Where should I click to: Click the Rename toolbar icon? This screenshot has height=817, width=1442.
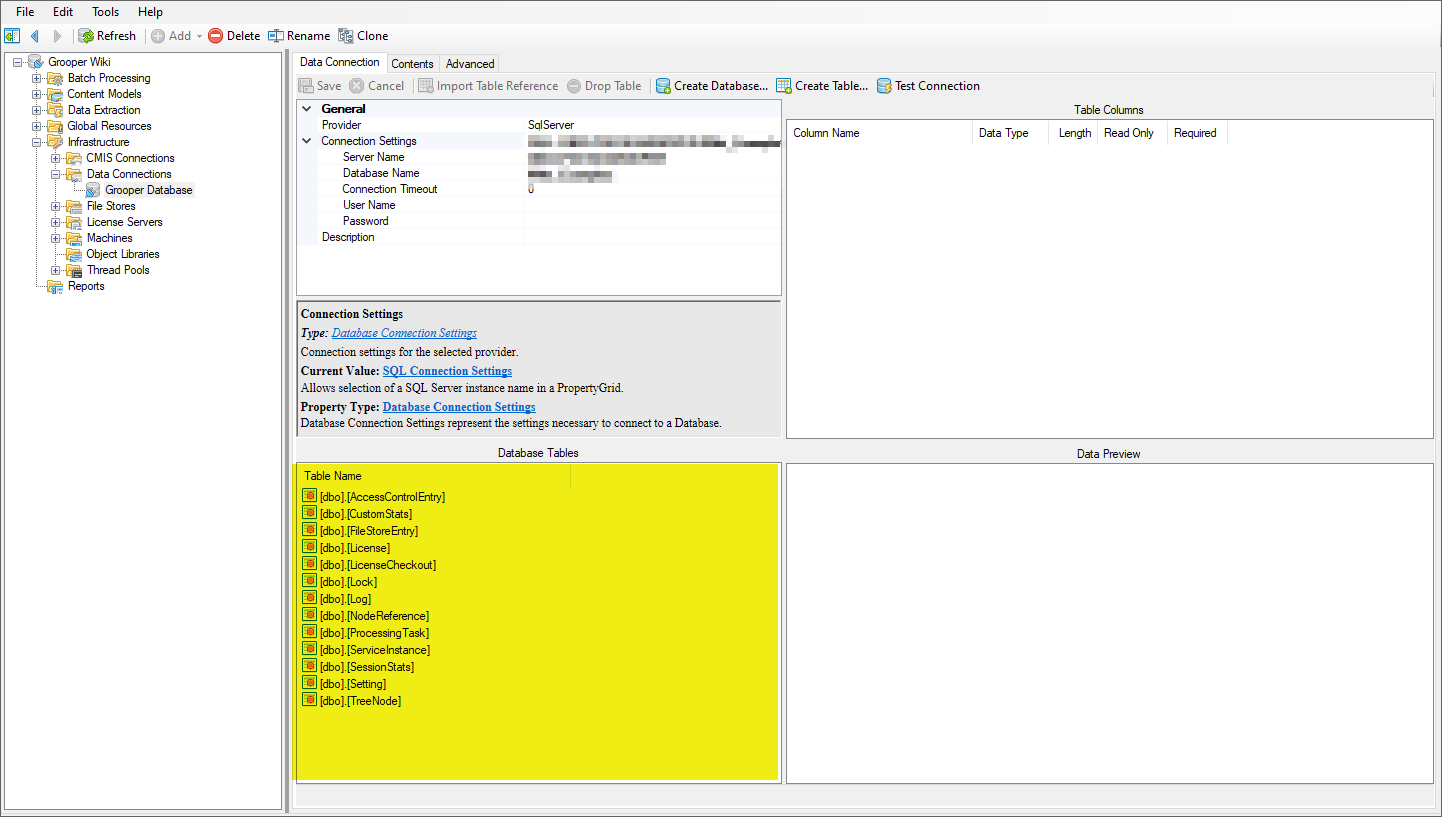[276, 36]
